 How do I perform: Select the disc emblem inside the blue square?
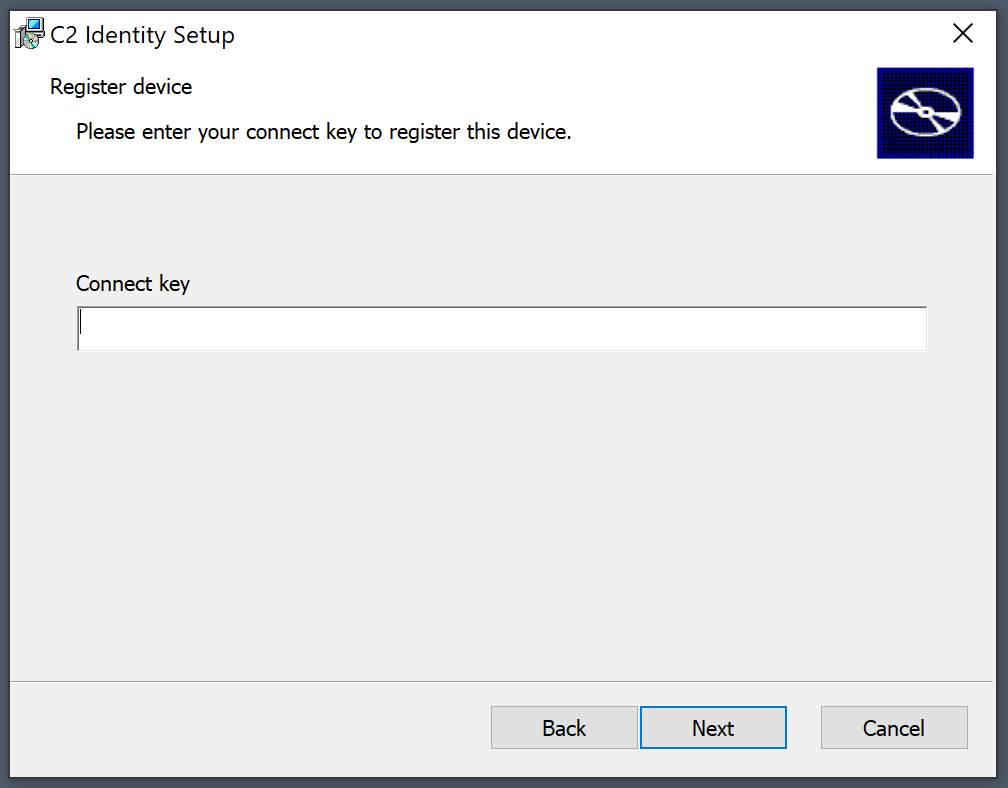pyautogui.click(x=924, y=112)
